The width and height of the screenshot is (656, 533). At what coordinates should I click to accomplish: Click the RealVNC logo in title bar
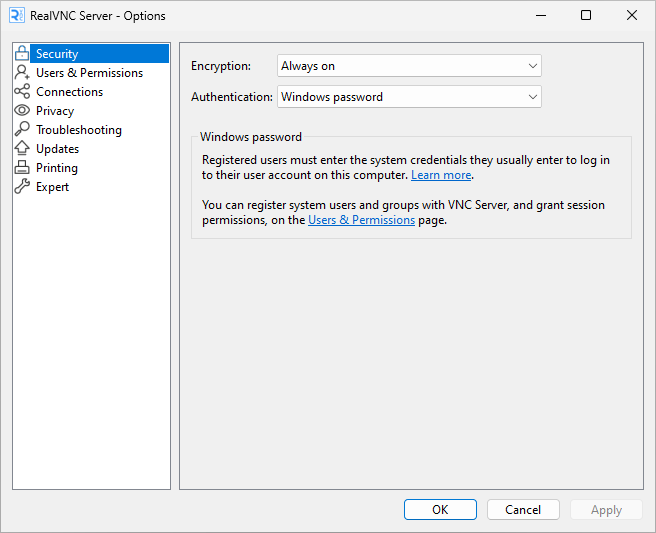17,15
